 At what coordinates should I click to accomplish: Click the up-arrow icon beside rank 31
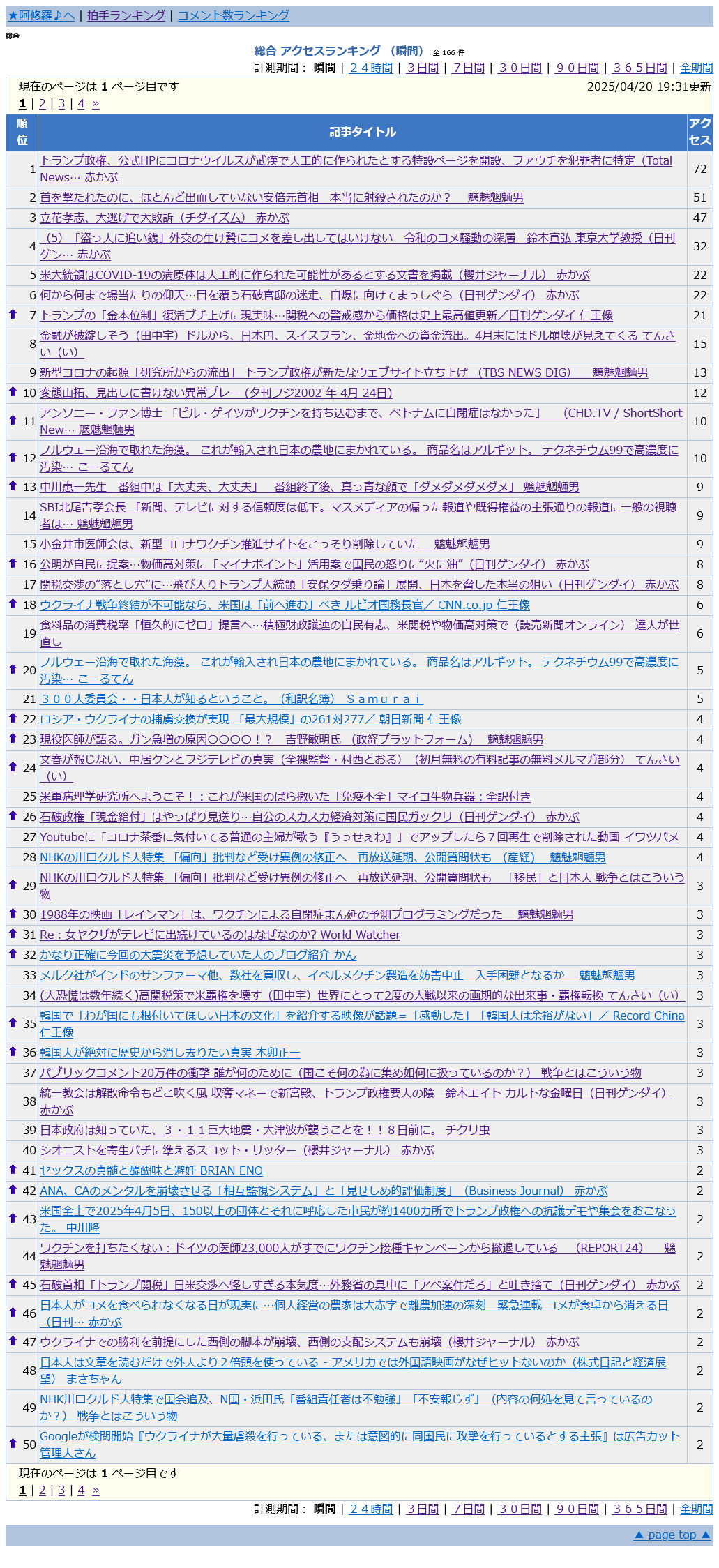click(13, 933)
